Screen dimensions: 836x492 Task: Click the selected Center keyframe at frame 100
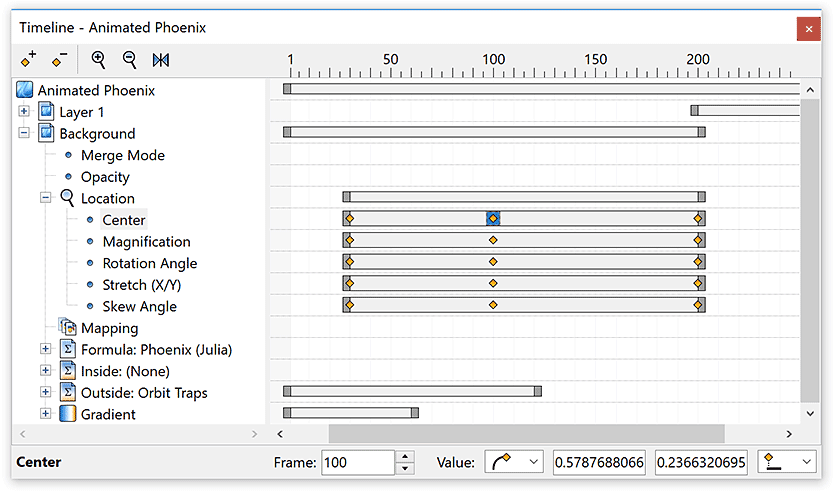(493, 219)
